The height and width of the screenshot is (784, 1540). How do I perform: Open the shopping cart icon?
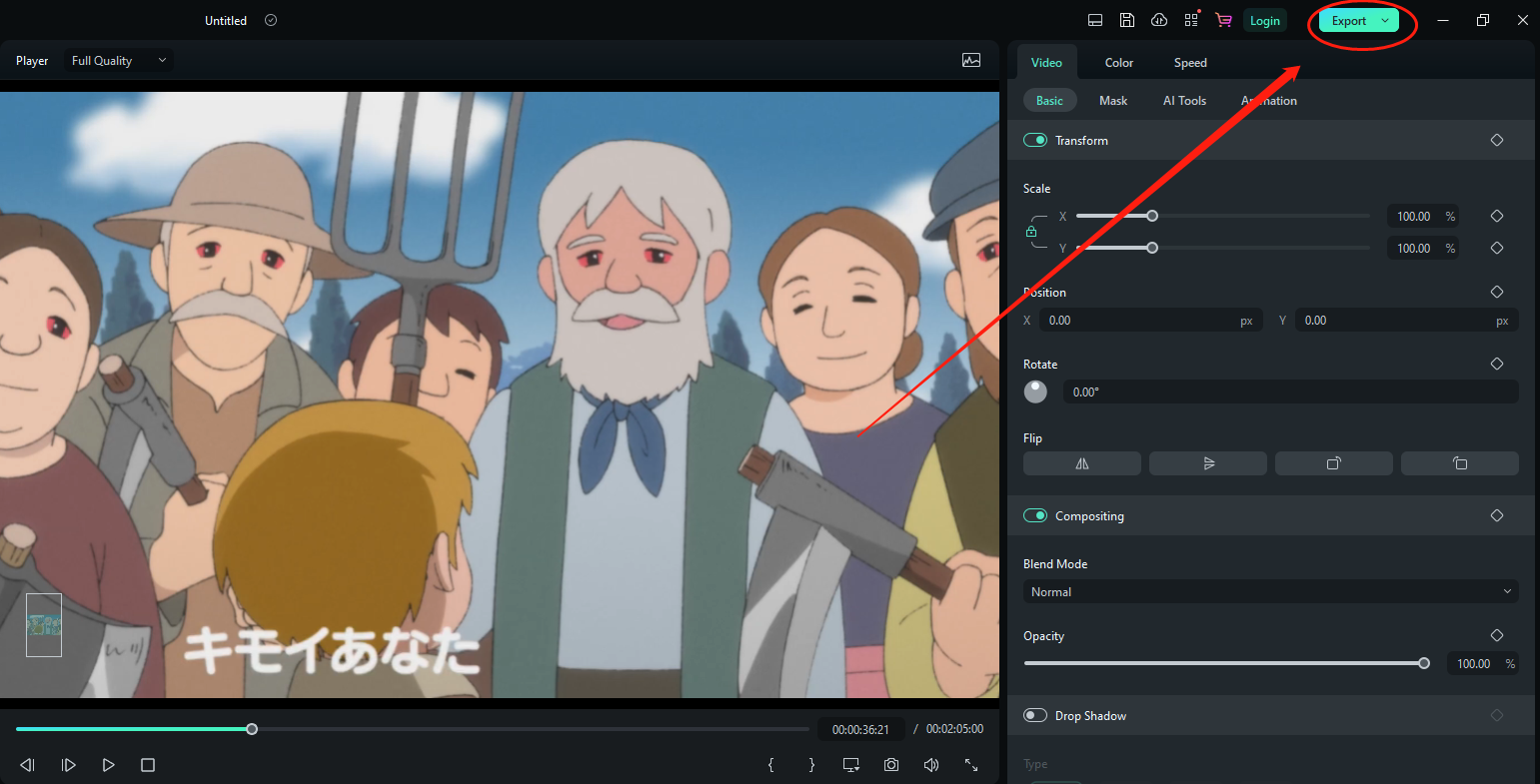[1223, 19]
